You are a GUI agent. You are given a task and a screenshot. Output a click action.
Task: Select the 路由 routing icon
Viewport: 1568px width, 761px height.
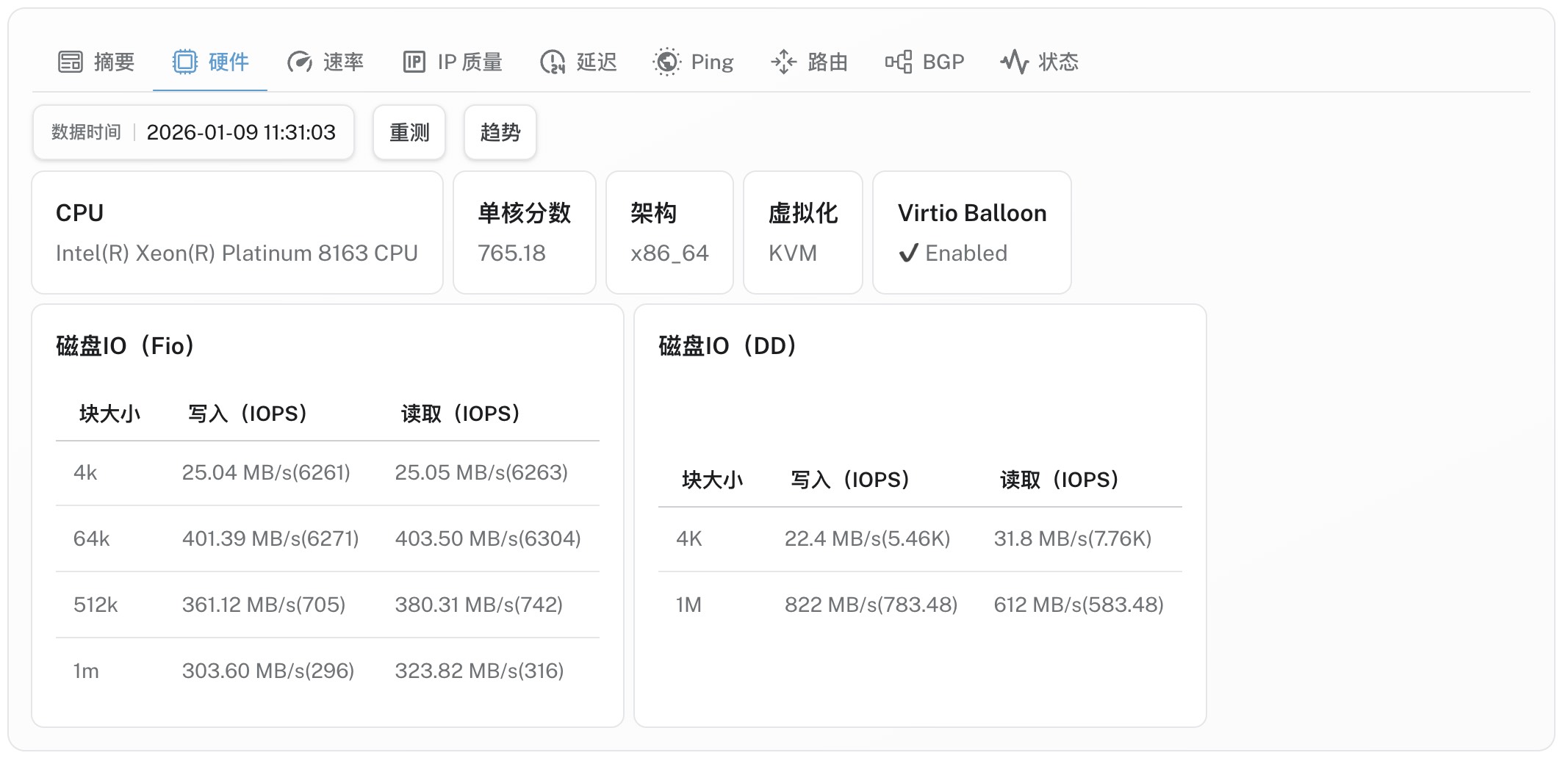click(x=783, y=62)
